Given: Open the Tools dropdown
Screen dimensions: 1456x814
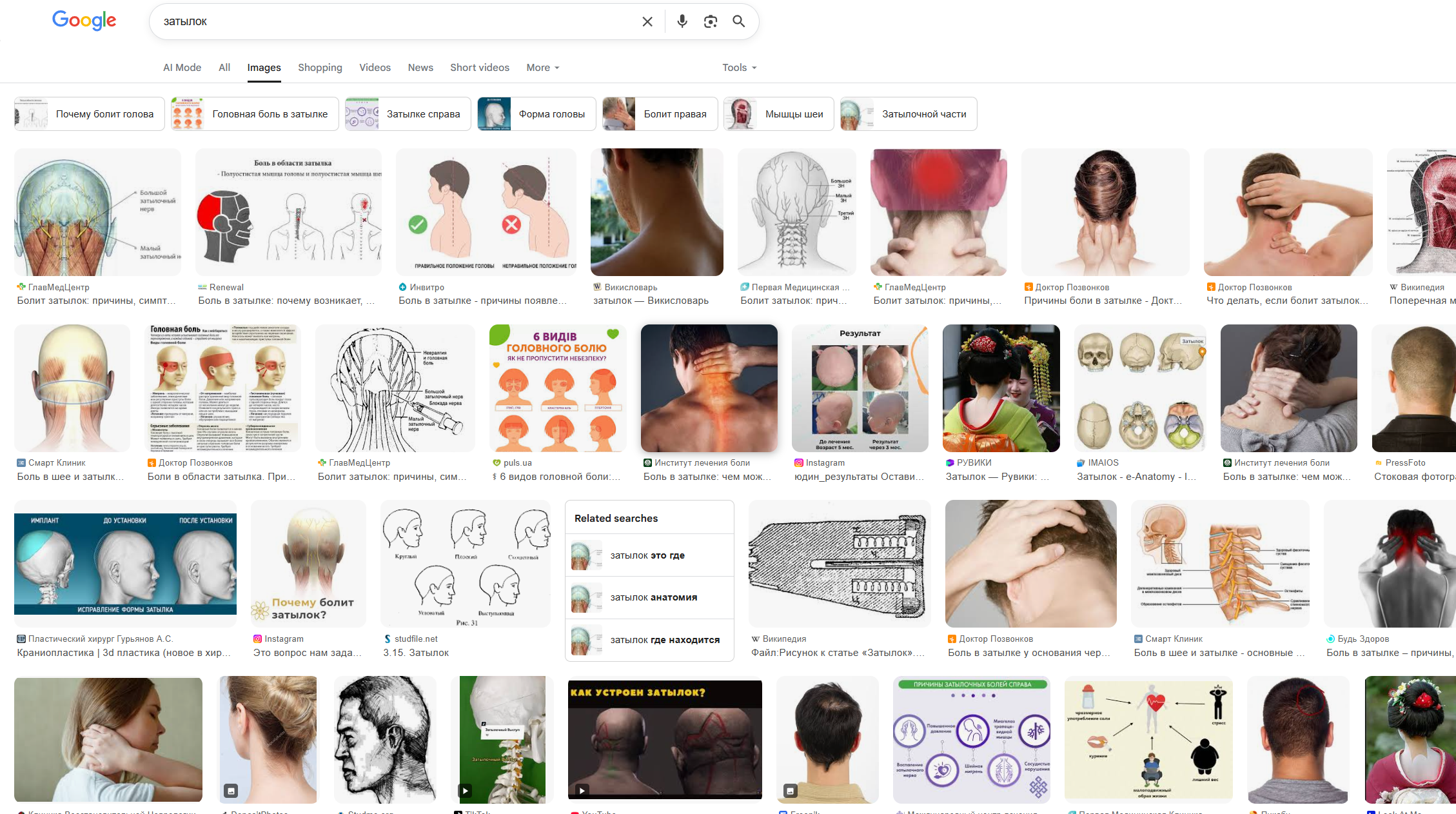Looking at the screenshot, I should tap(739, 68).
